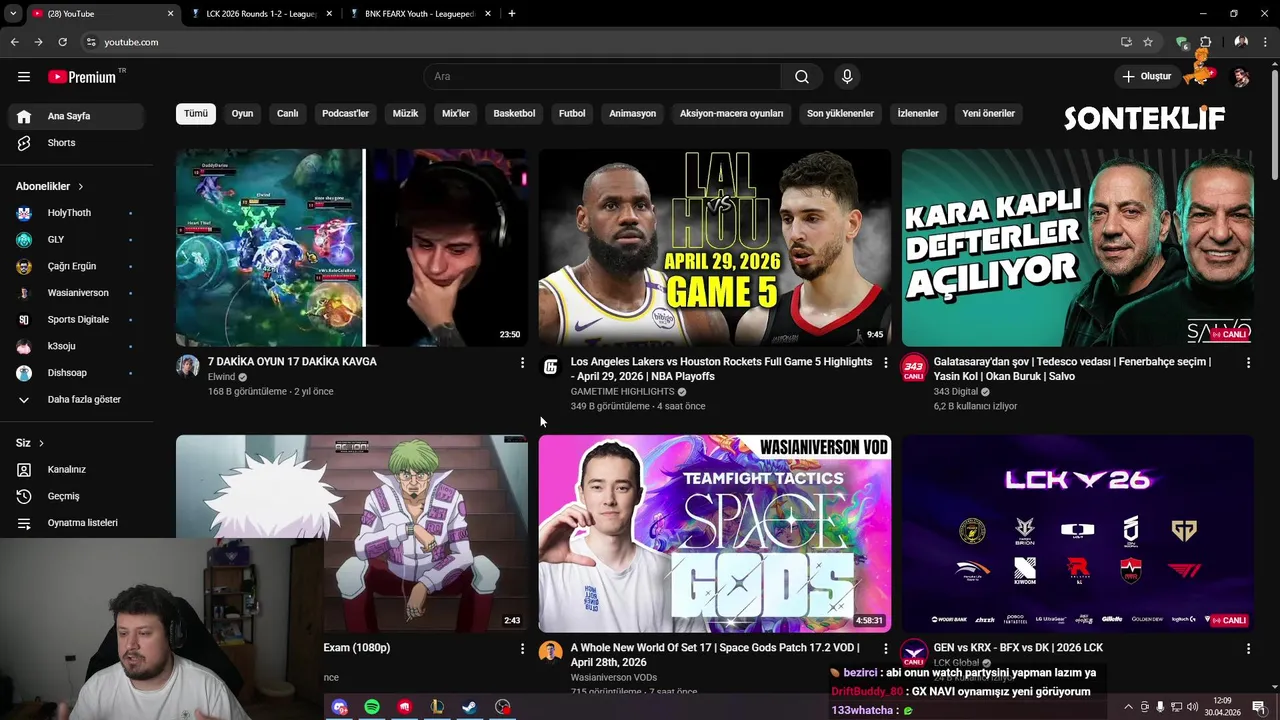Open more options for Galatasaray'dan şov video
This screenshot has width=1280, height=720.
[x=1248, y=363]
